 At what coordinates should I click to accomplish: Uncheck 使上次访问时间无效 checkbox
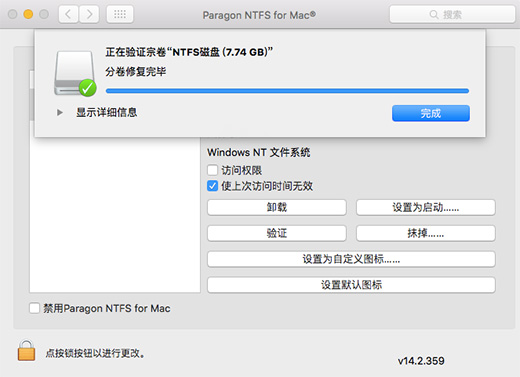[x=212, y=186]
